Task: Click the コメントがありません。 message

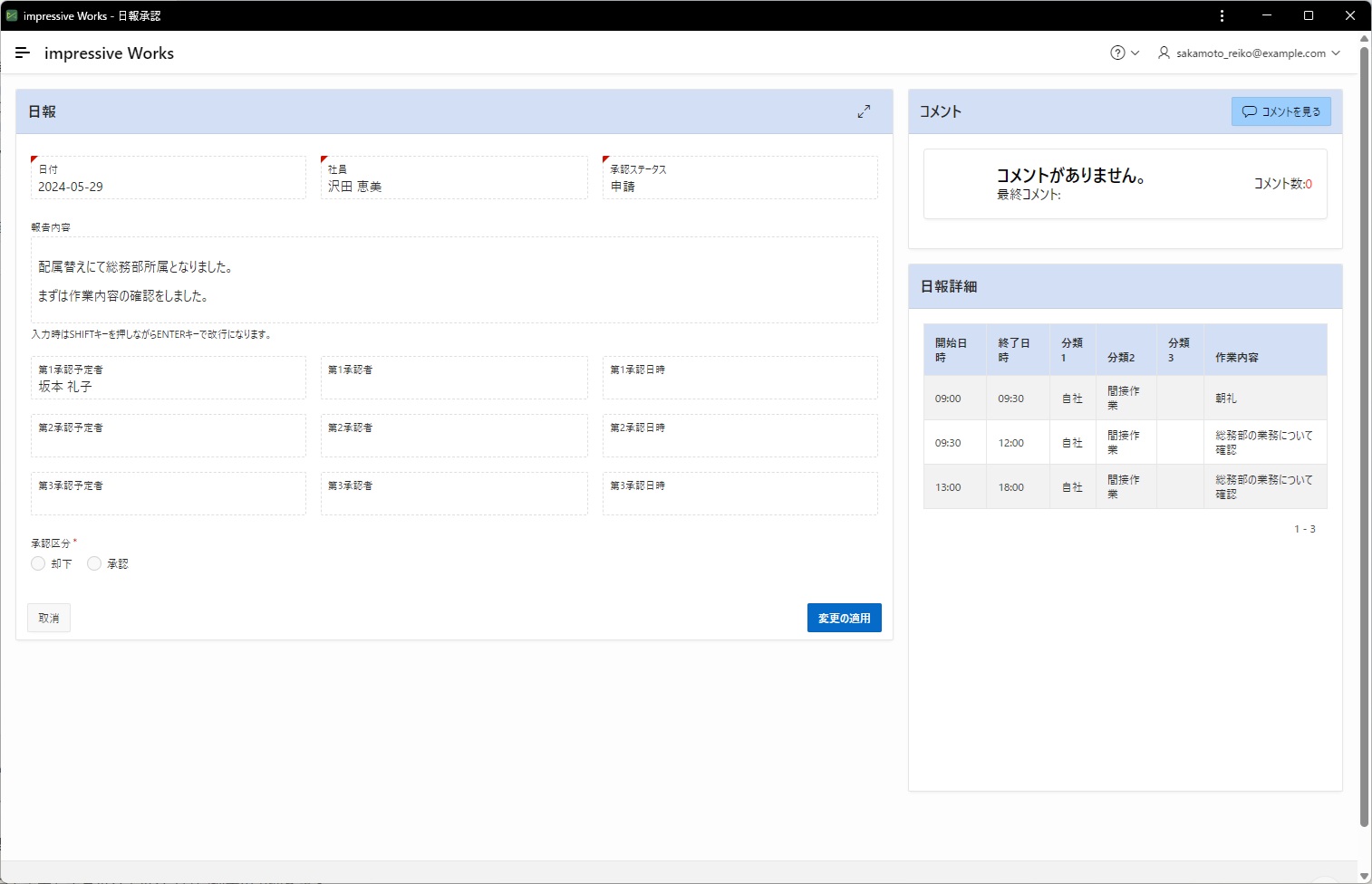Action: click(1071, 176)
